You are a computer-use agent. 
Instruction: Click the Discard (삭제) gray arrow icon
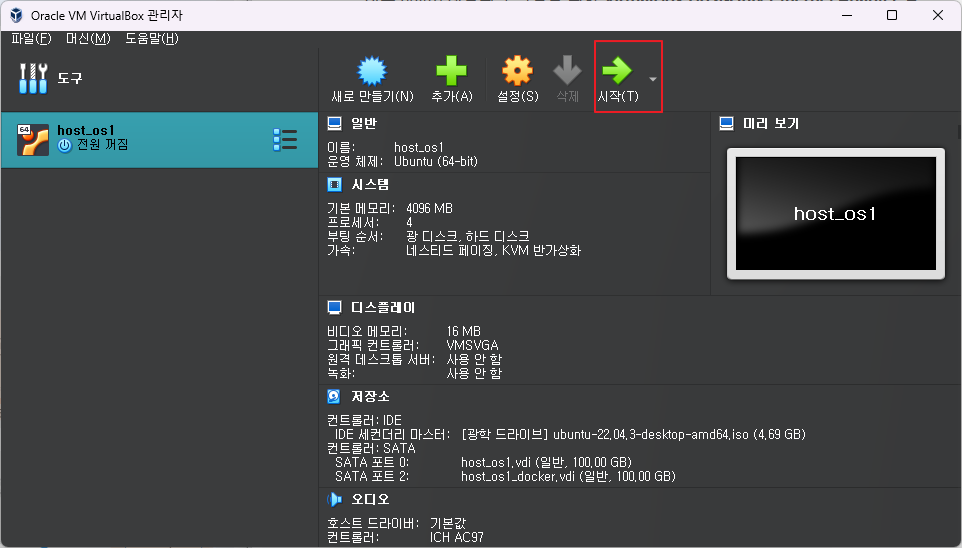pos(568,71)
